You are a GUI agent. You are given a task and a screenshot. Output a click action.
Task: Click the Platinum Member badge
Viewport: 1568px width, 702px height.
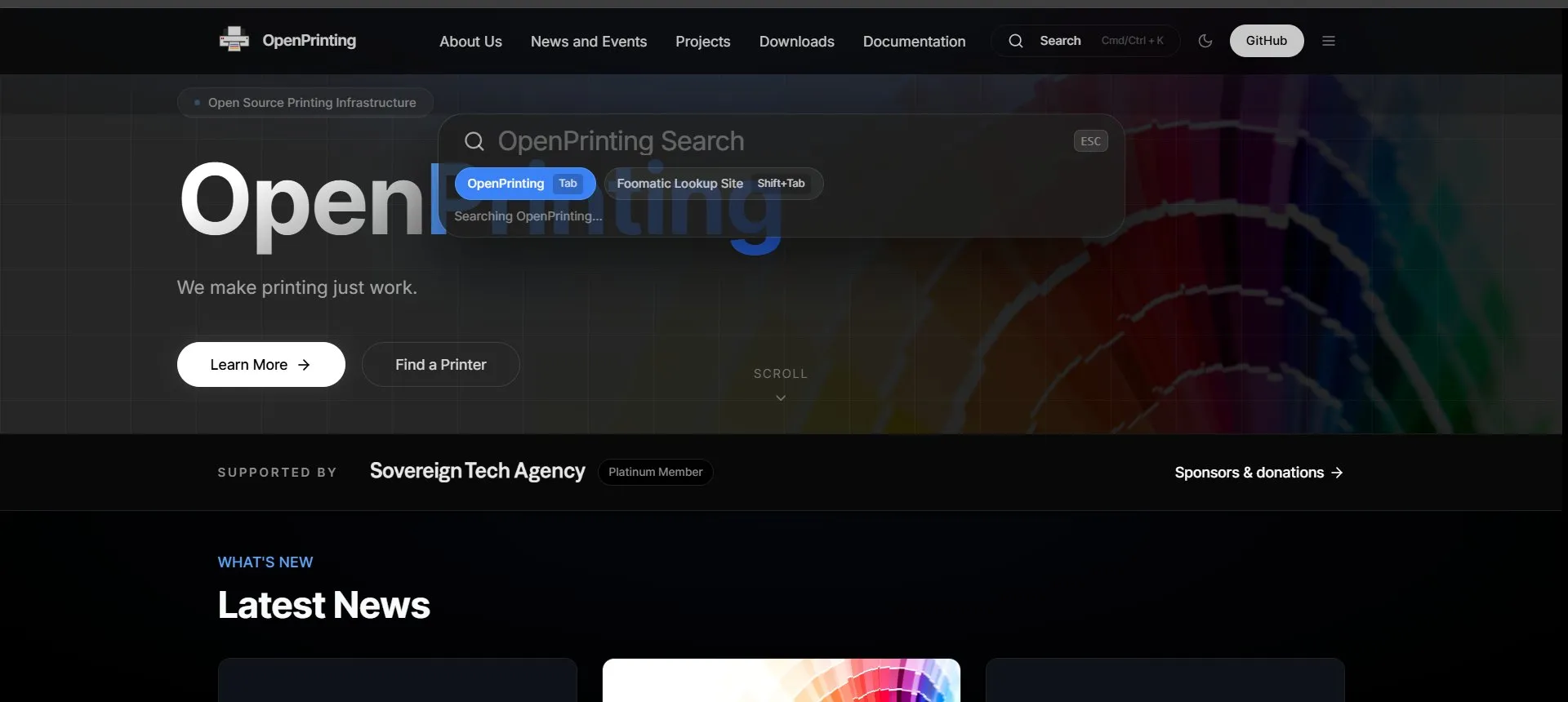tap(655, 472)
